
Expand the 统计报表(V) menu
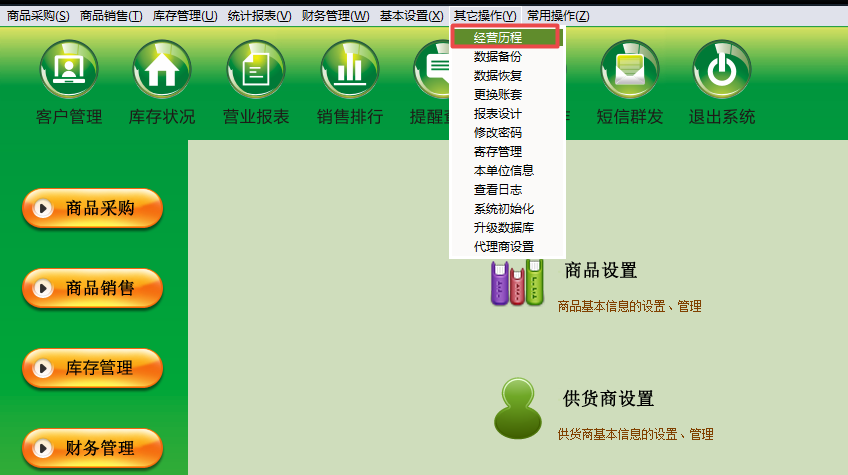(x=259, y=16)
